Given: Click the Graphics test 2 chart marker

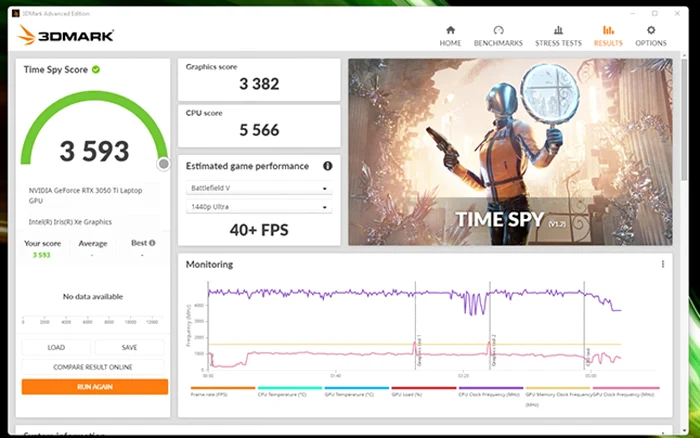Looking at the screenshot, I should (x=493, y=351).
